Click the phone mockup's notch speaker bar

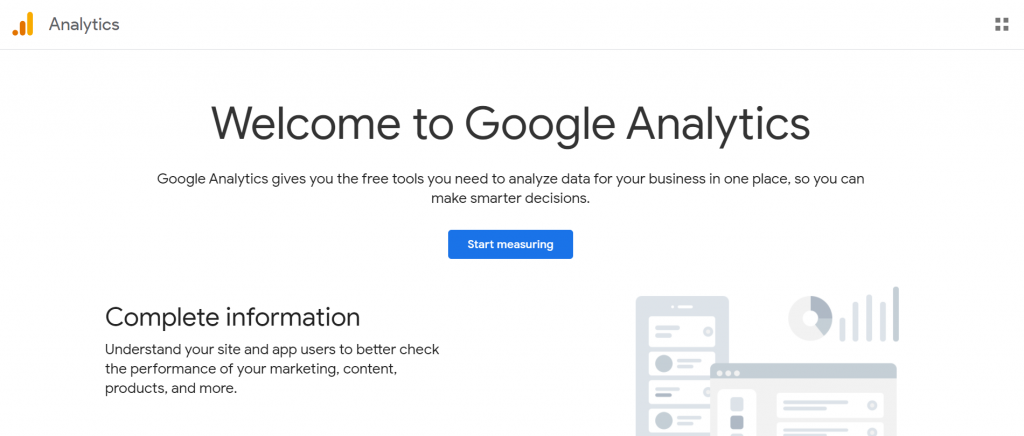click(683, 306)
